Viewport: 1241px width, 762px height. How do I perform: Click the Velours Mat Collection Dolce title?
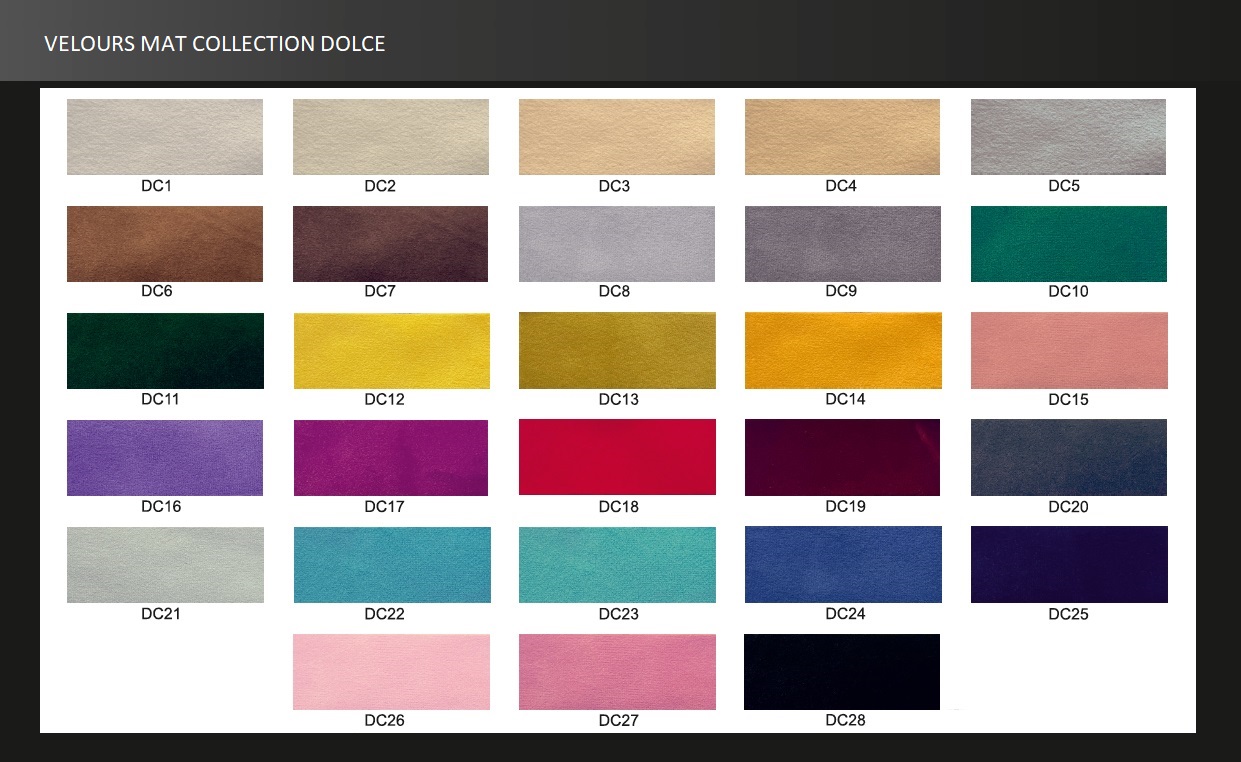click(215, 44)
